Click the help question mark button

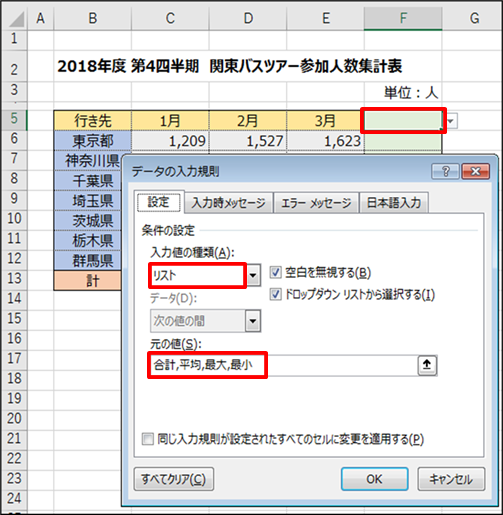pos(445,171)
